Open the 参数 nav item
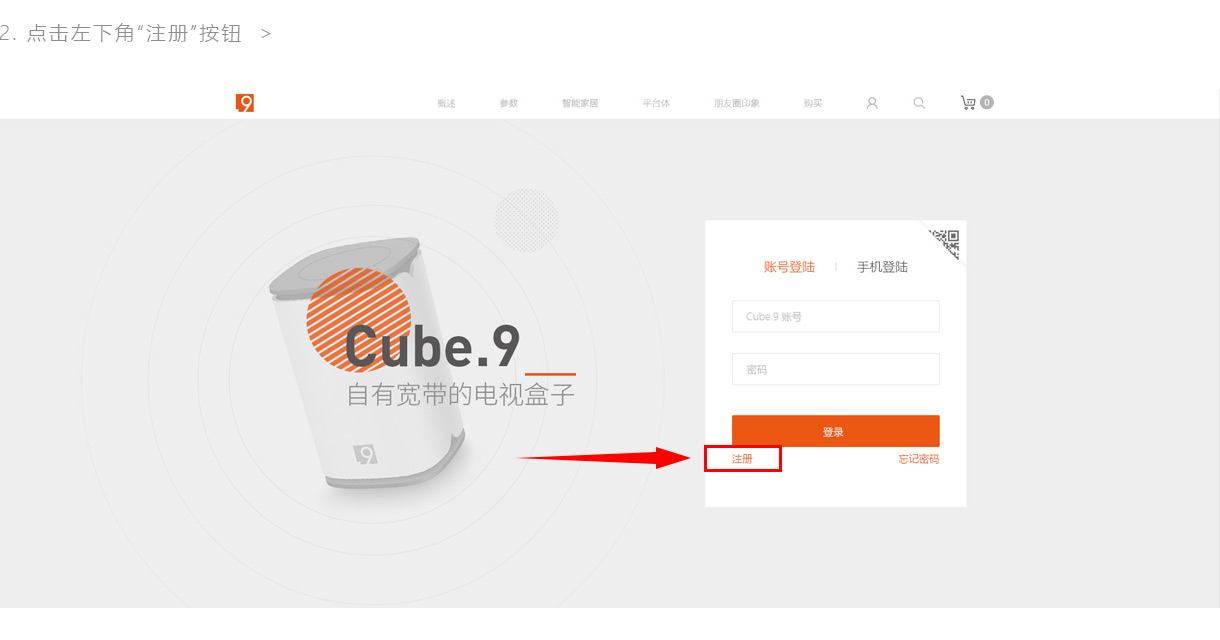Image resolution: width=1220 pixels, height=640 pixels. coord(509,103)
